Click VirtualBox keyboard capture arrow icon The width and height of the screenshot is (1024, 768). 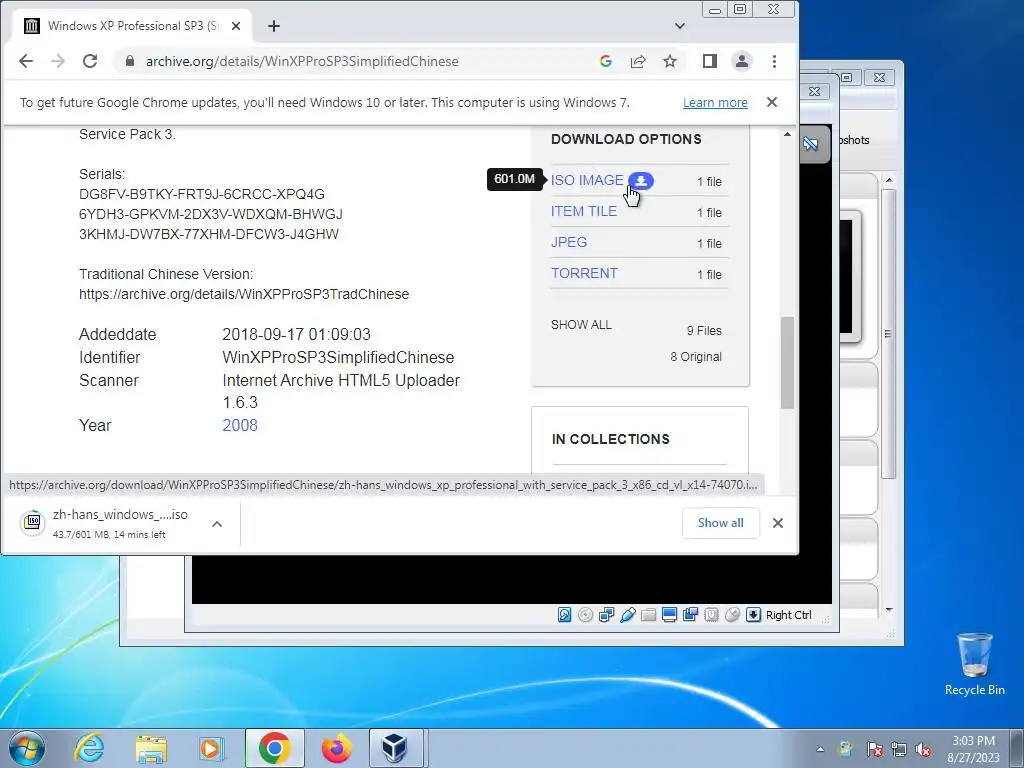(x=754, y=615)
